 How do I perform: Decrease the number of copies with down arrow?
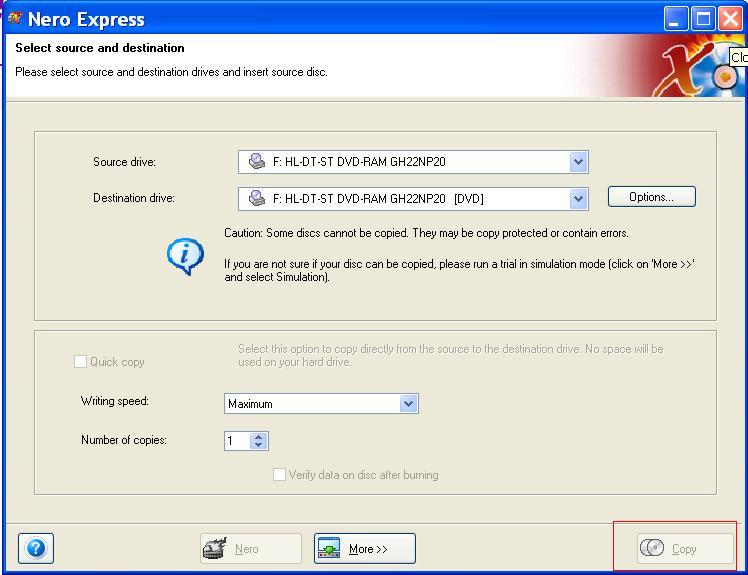click(x=259, y=445)
